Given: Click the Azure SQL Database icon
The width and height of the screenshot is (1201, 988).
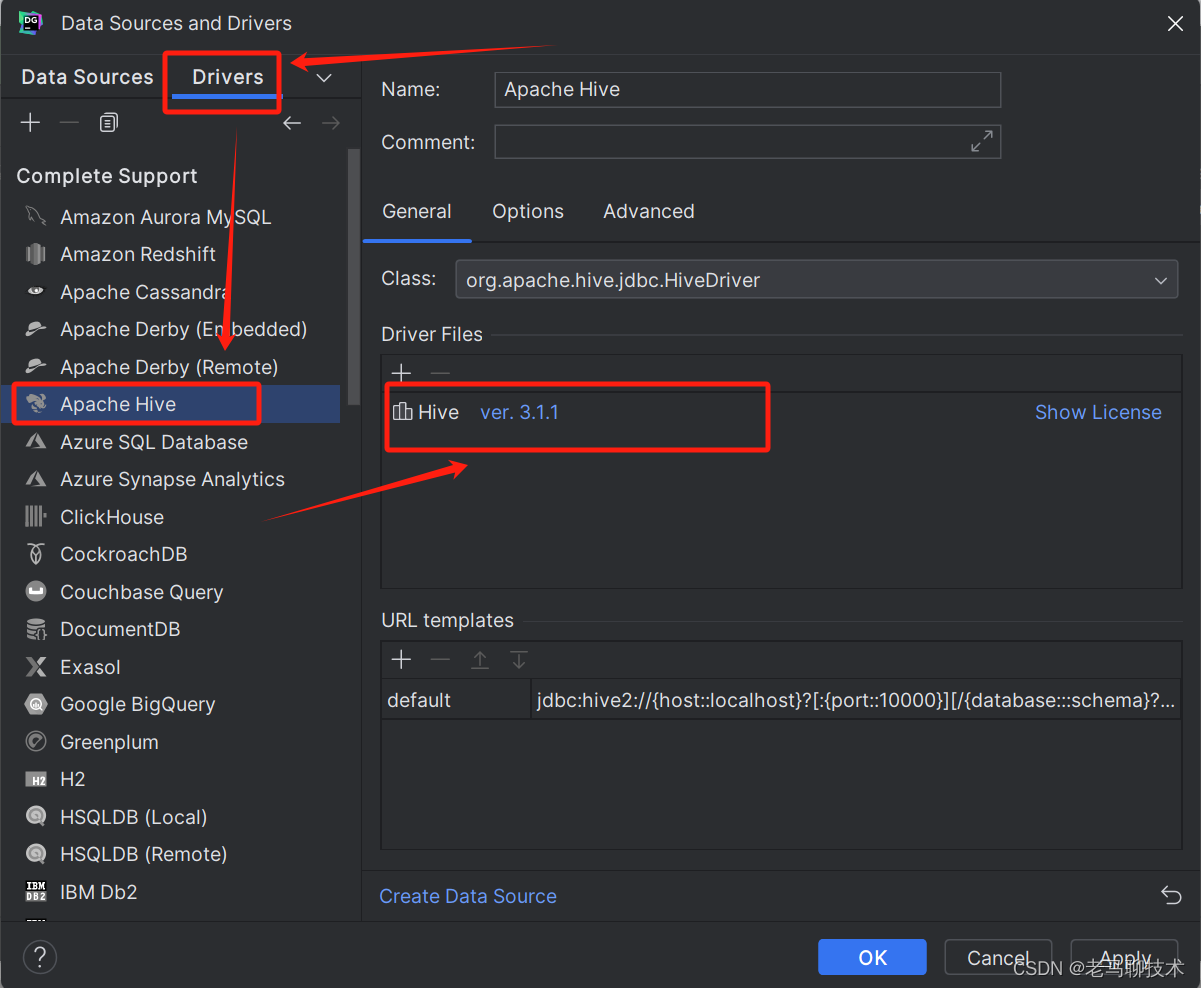Looking at the screenshot, I should 36,442.
